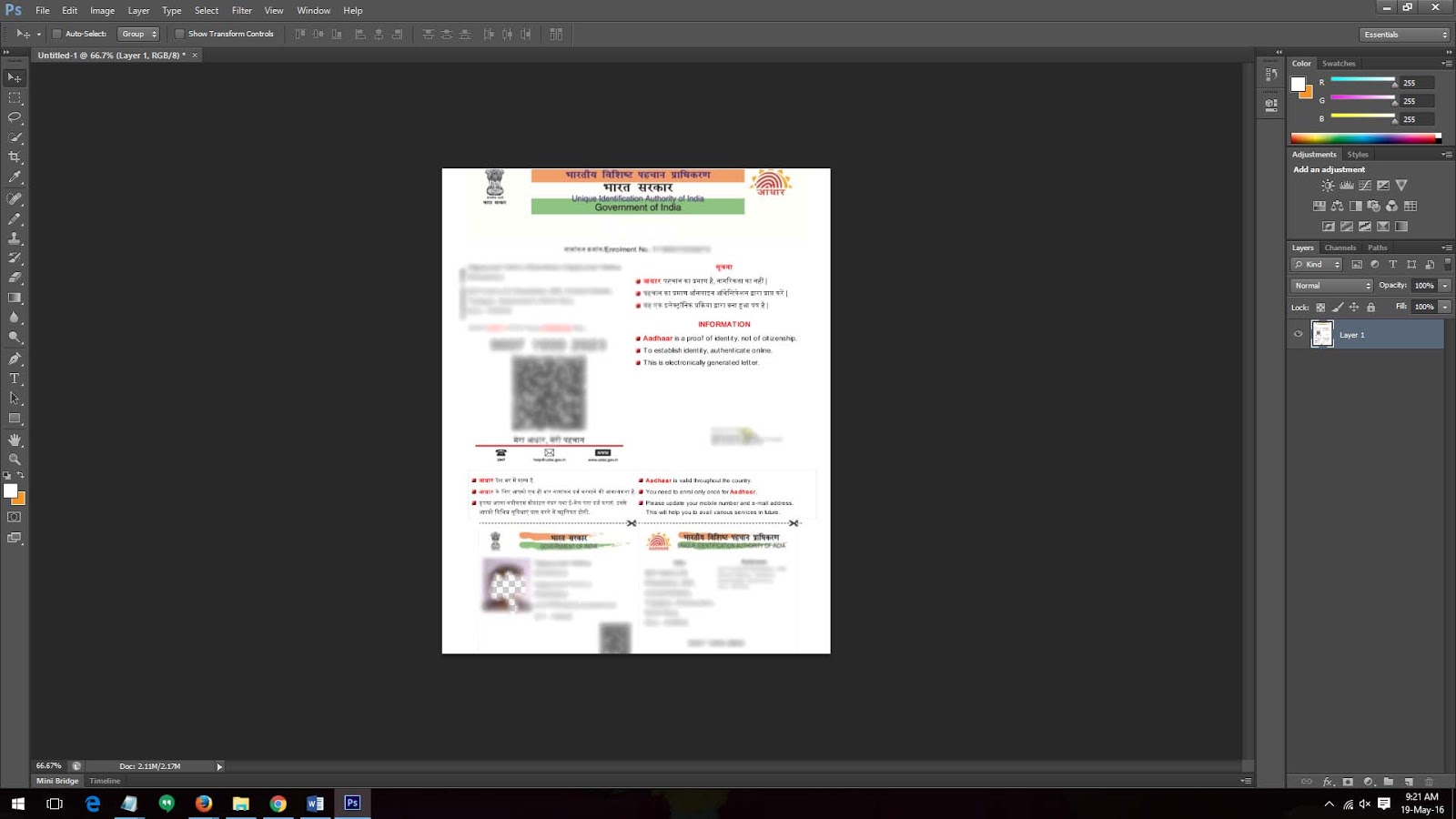Hide Layer 1 with eye icon
Viewport: 1456px width, 819px height.
pyautogui.click(x=1299, y=334)
